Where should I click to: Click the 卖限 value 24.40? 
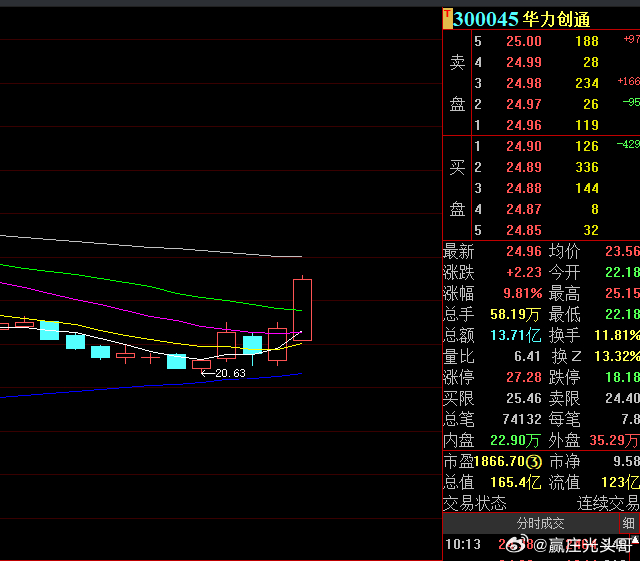click(622, 398)
